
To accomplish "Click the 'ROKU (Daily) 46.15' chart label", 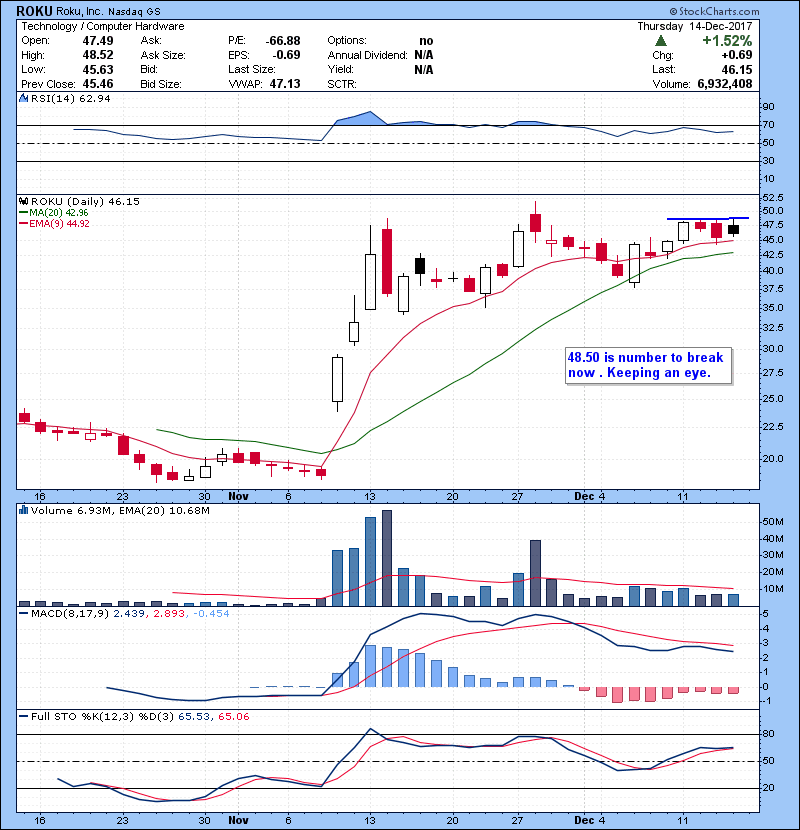I will coord(85,202).
